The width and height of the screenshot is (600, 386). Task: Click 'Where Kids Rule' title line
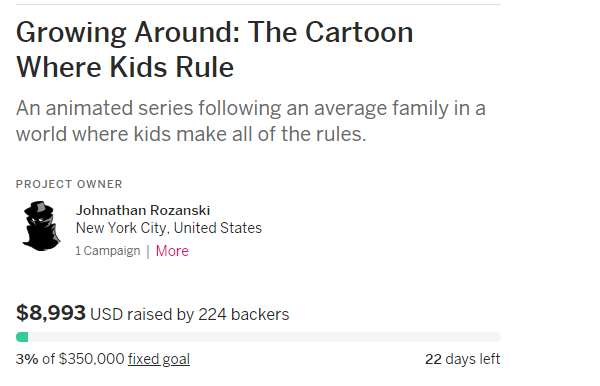[125, 67]
